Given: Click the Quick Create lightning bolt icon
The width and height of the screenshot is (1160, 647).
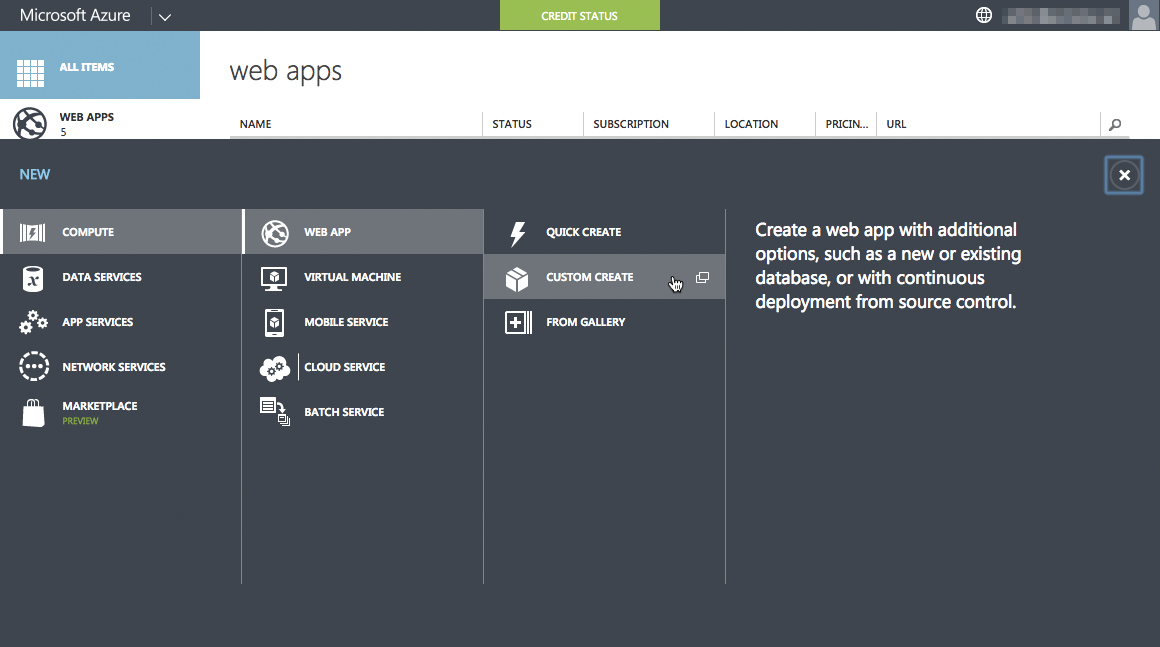Looking at the screenshot, I should 518,234.
